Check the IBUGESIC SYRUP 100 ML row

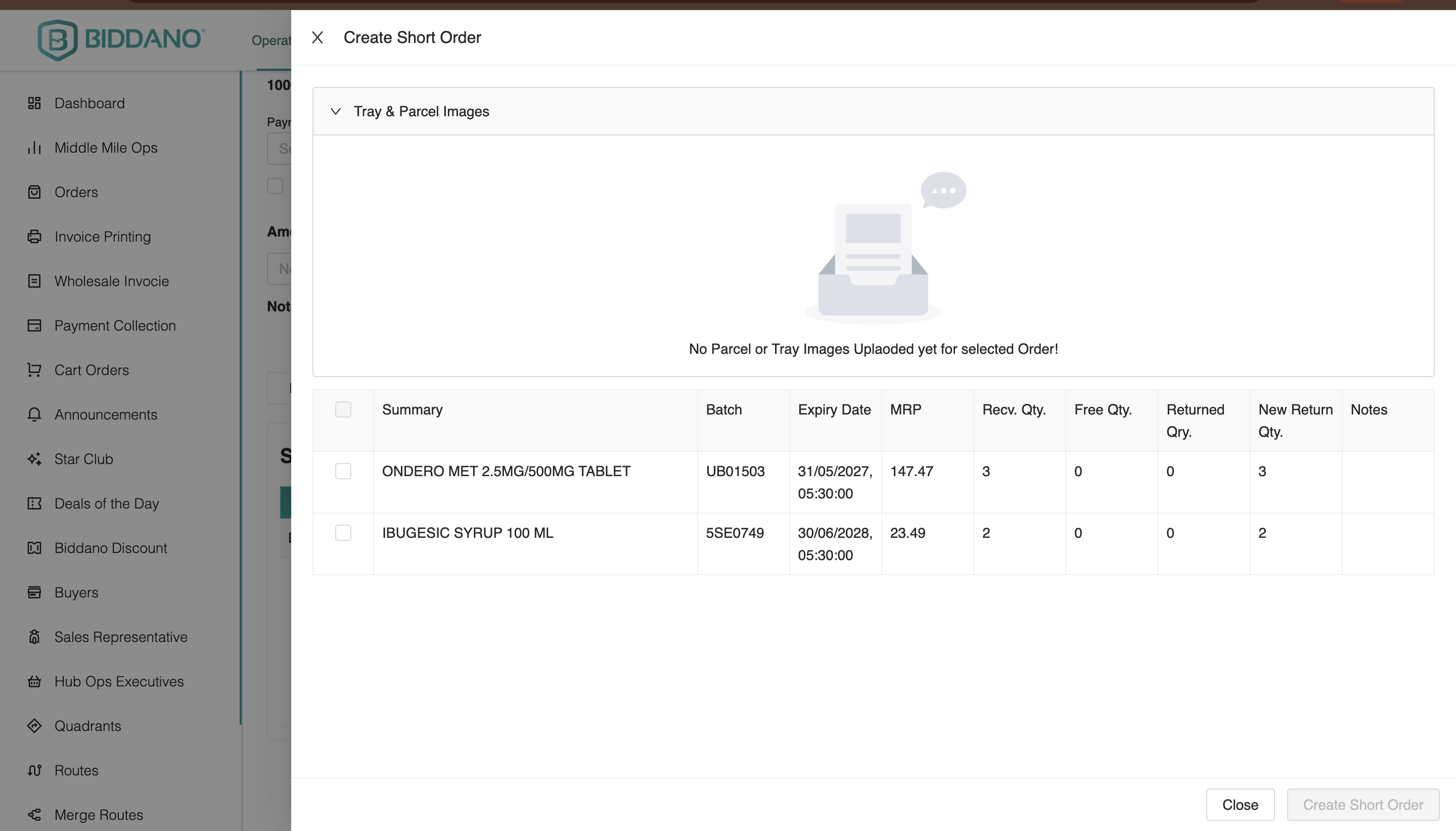(343, 533)
